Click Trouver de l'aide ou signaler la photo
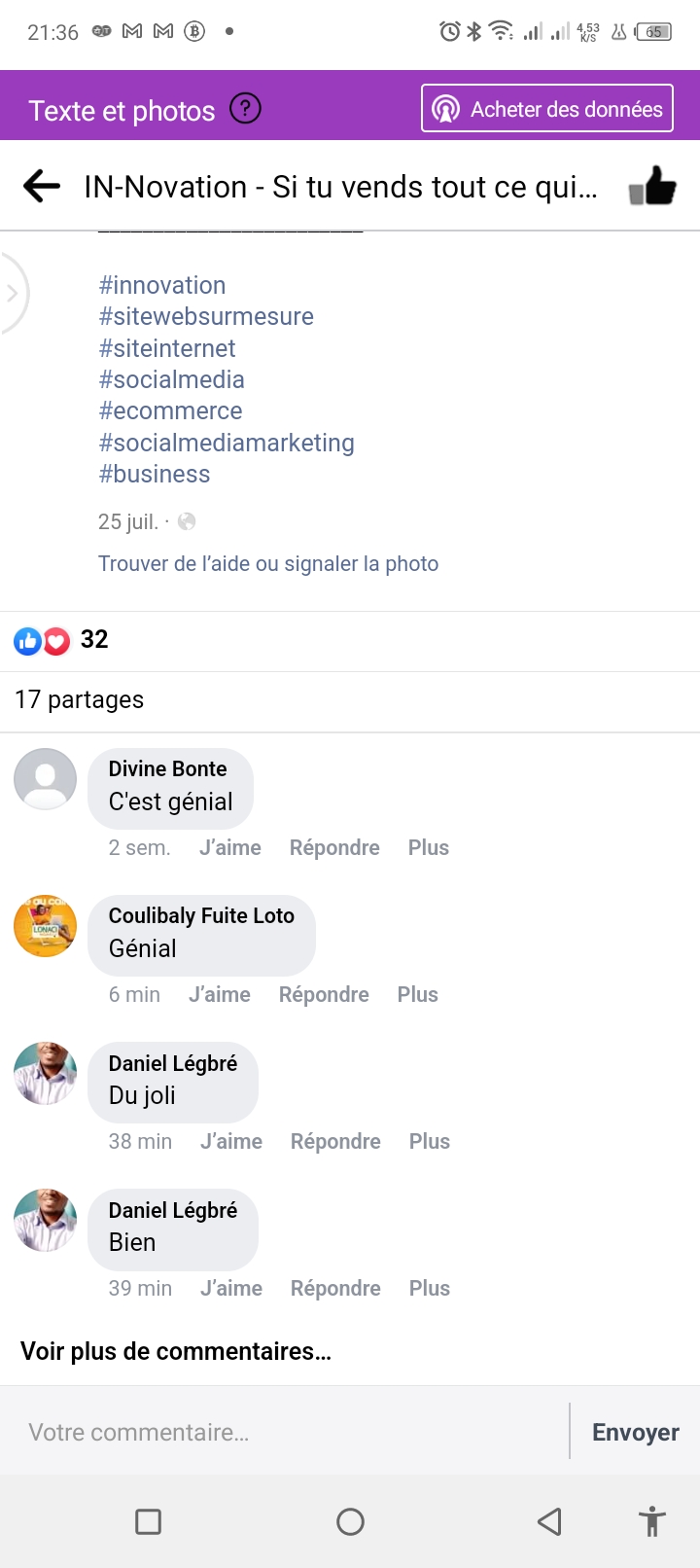This screenshot has width=700, height=1568. pyautogui.click(x=268, y=563)
